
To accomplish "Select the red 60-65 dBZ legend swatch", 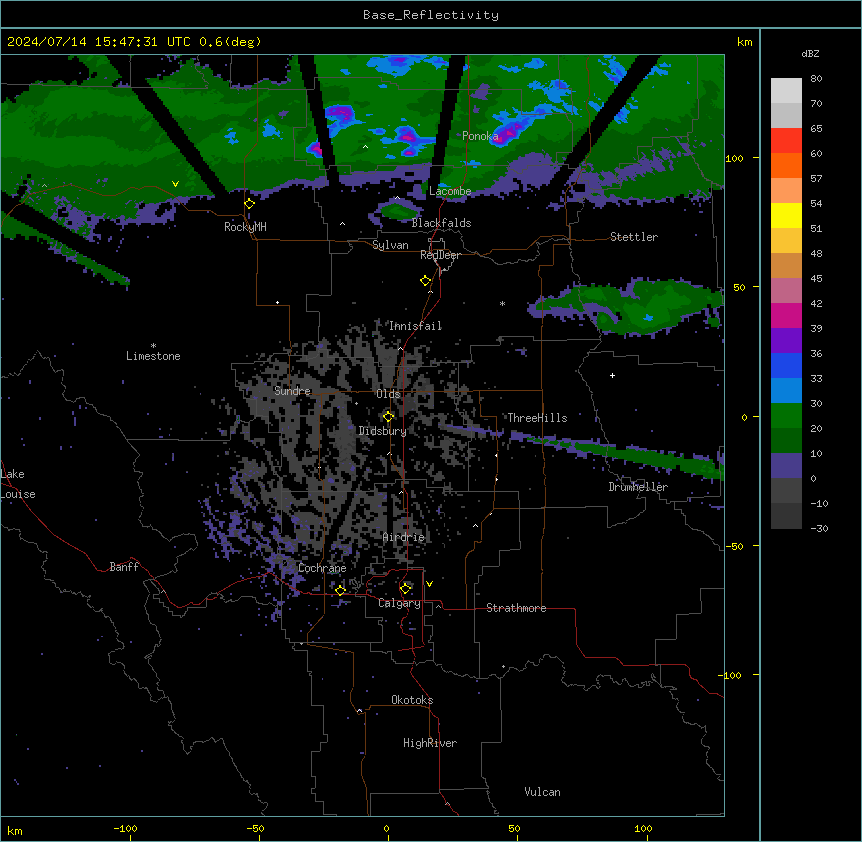I will [x=786, y=141].
